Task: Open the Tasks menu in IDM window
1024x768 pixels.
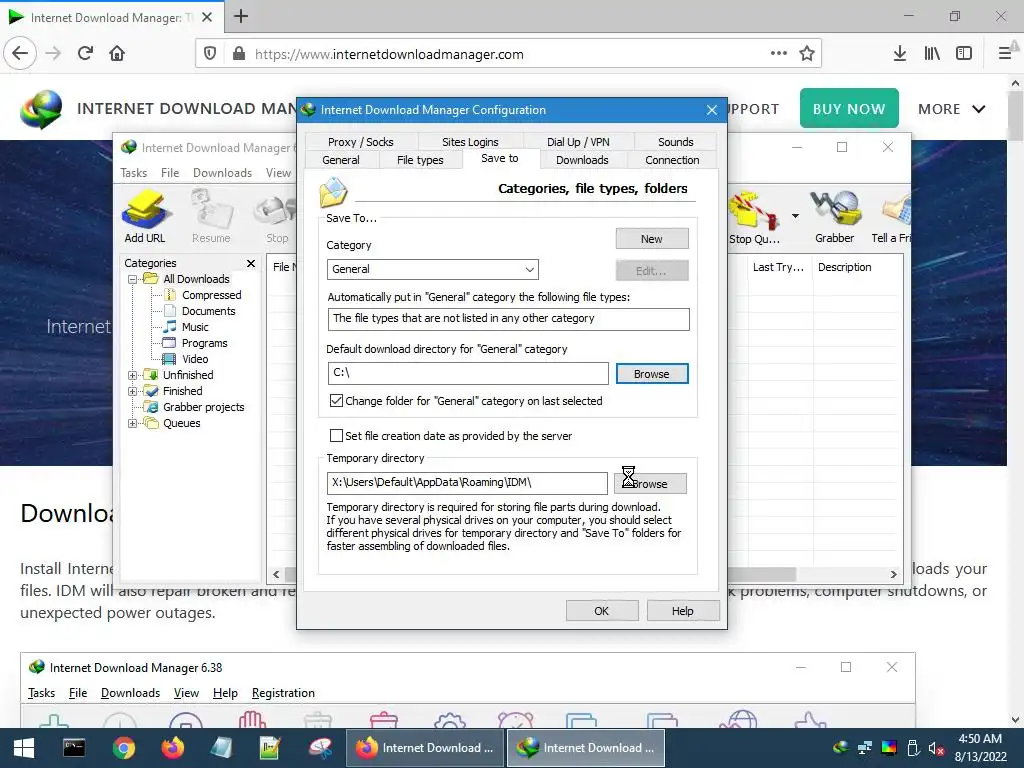Action: point(133,173)
